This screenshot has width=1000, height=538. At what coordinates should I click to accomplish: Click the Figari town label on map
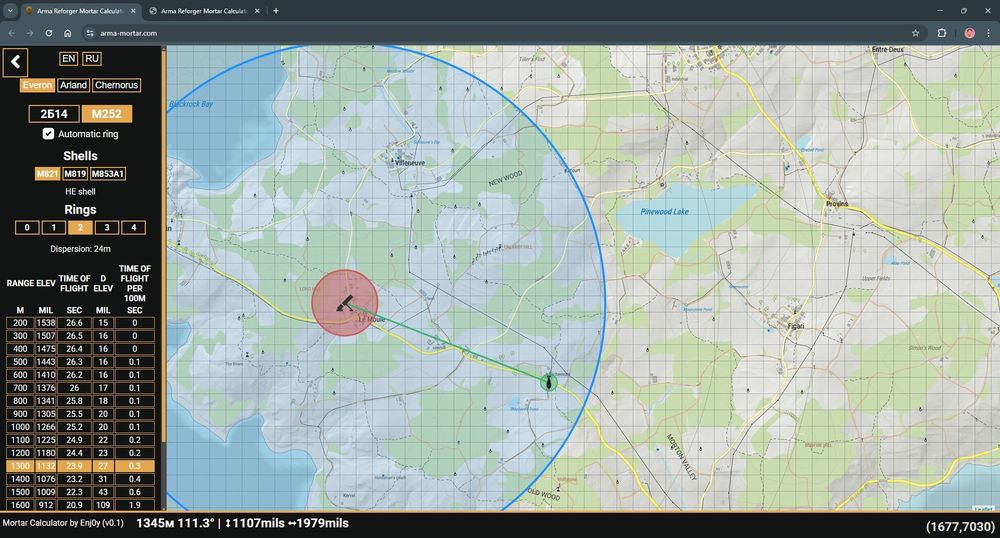[796, 326]
